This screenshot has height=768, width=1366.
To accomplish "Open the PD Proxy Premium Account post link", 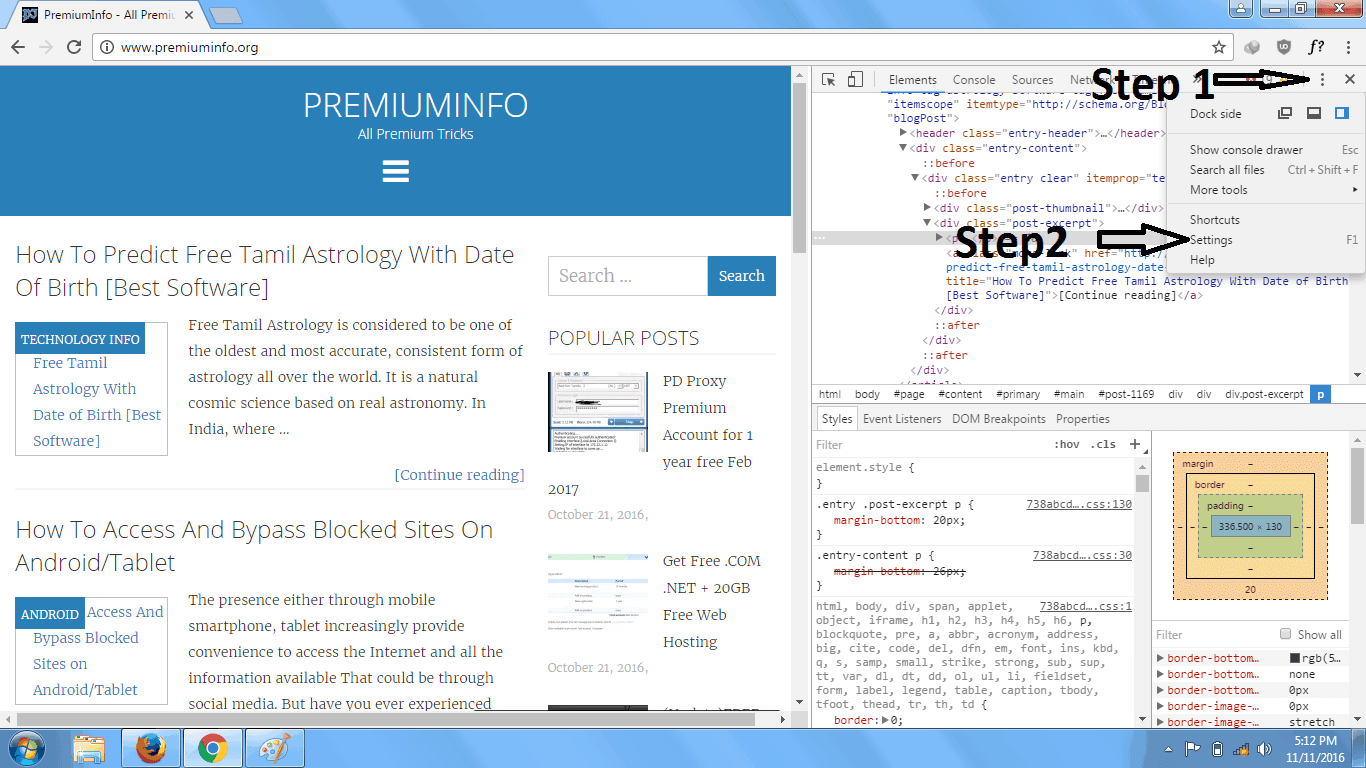I will (x=708, y=421).
